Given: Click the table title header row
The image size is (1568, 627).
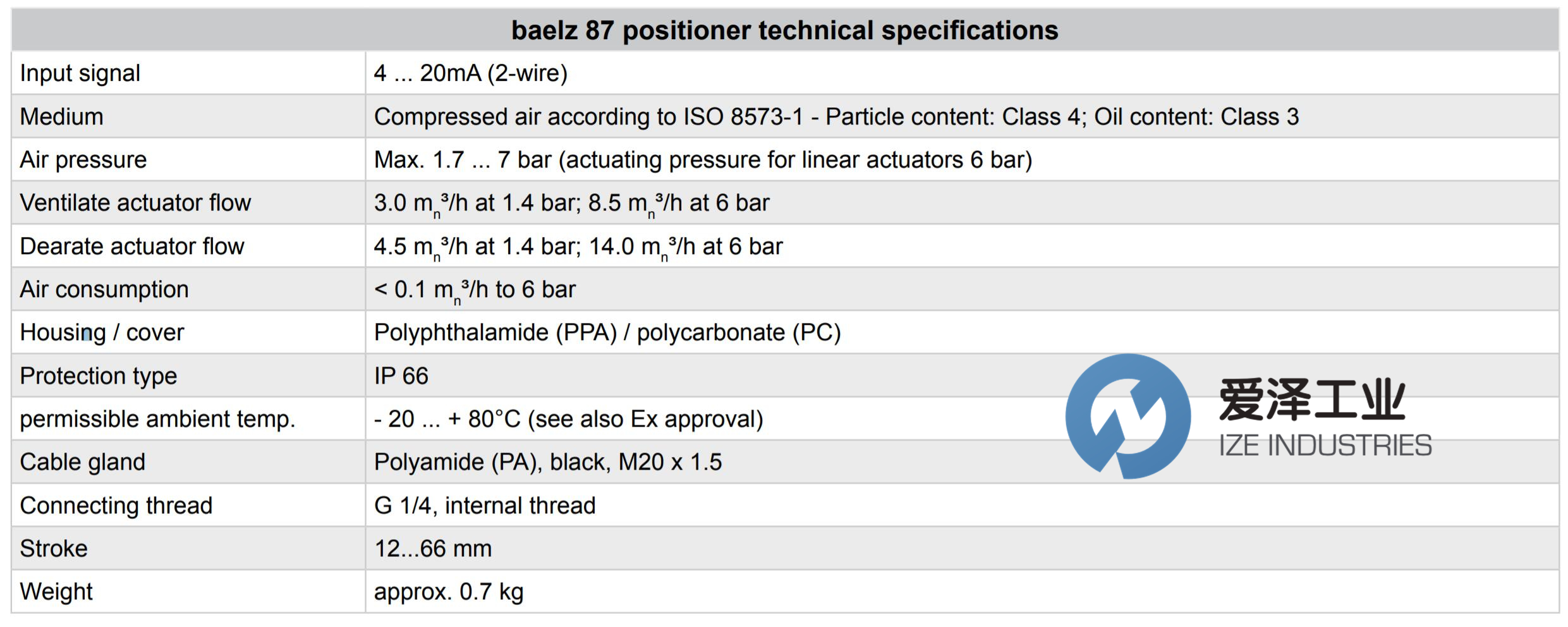Looking at the screenshot, I should pos(784,30).
